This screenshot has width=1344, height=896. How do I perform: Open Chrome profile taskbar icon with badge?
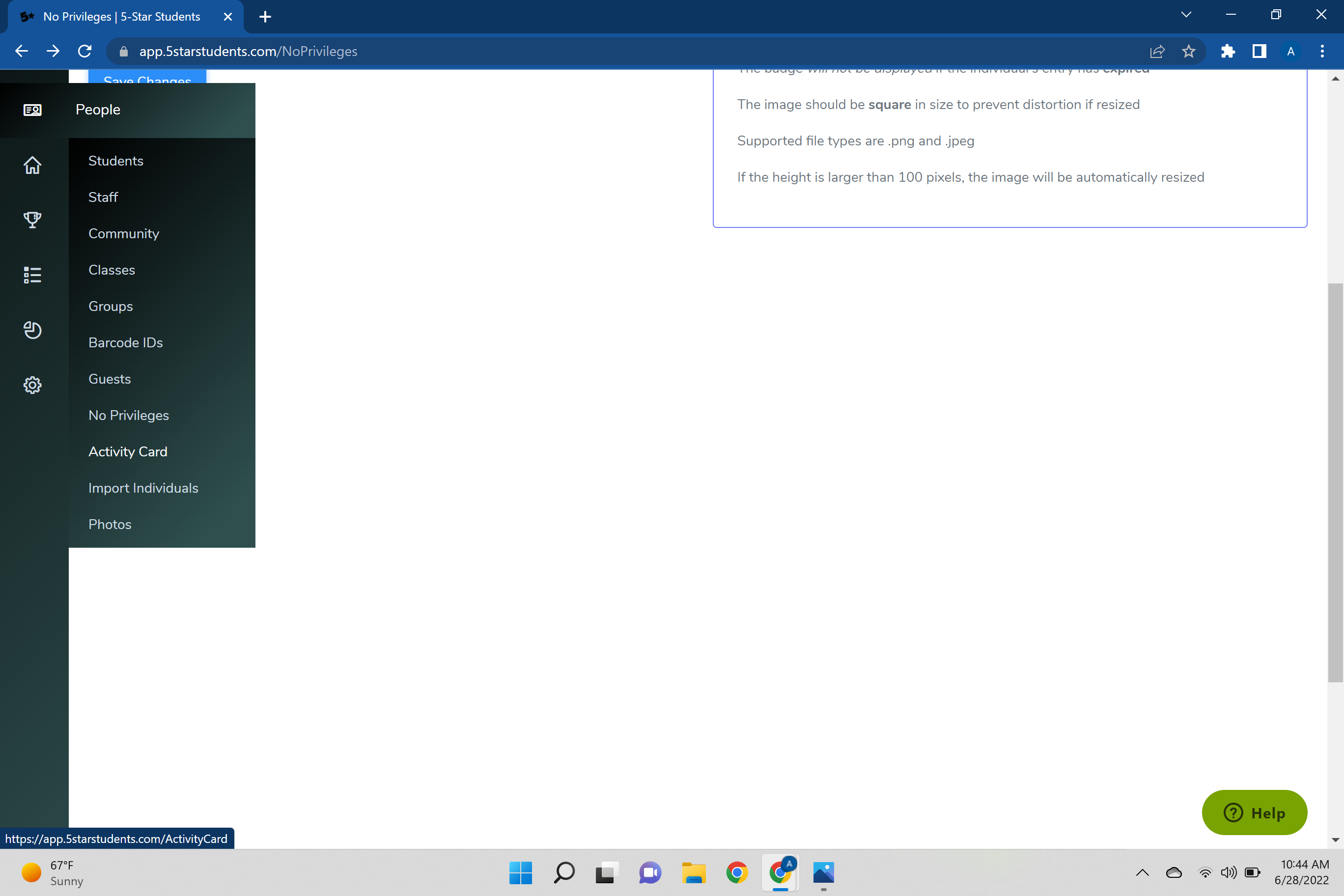click(781, 872)
